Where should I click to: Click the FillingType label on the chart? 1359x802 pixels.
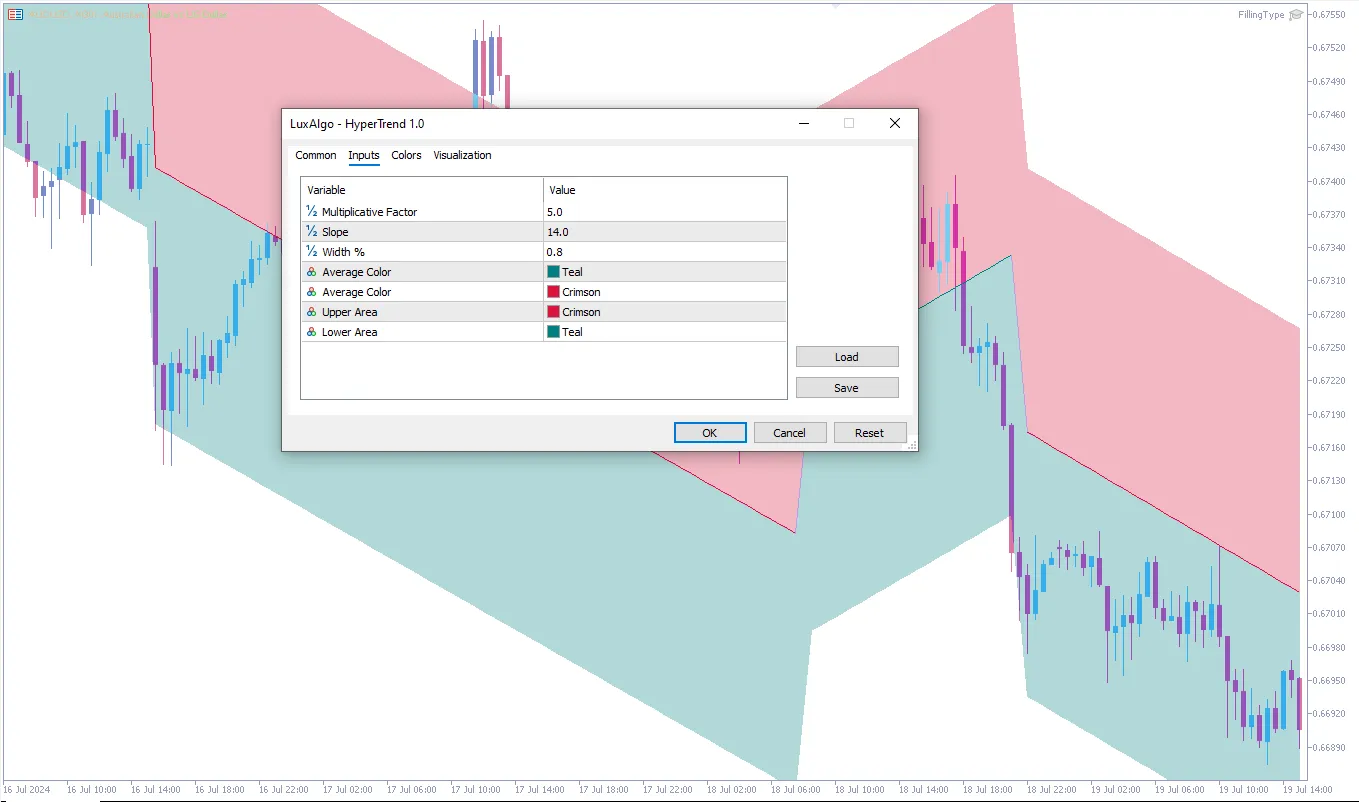[1261, 15]
